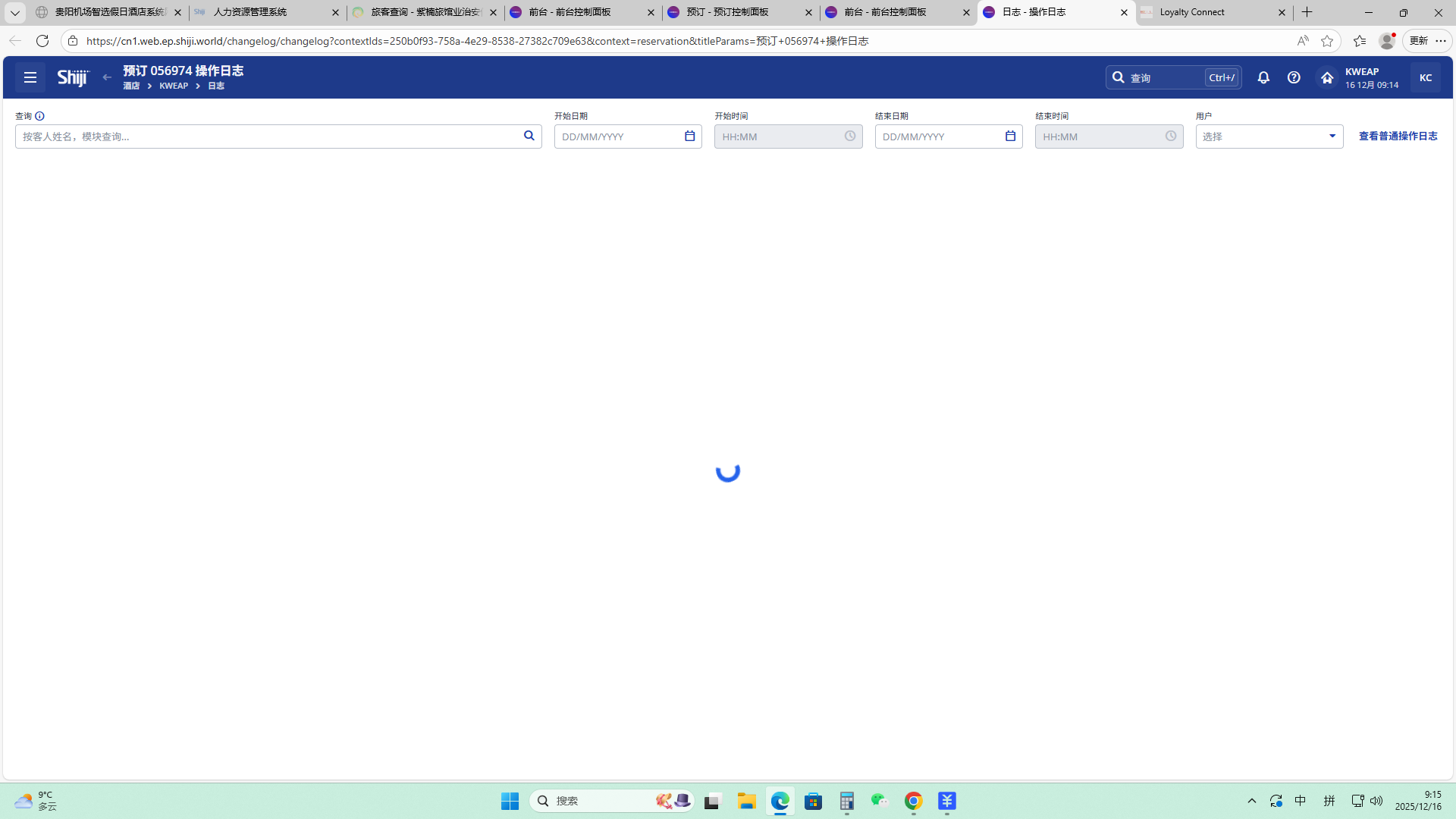Screen dimensions: 1456x819
Task: Open WeChat from the Windows taskbar
Action: (879, 801)
